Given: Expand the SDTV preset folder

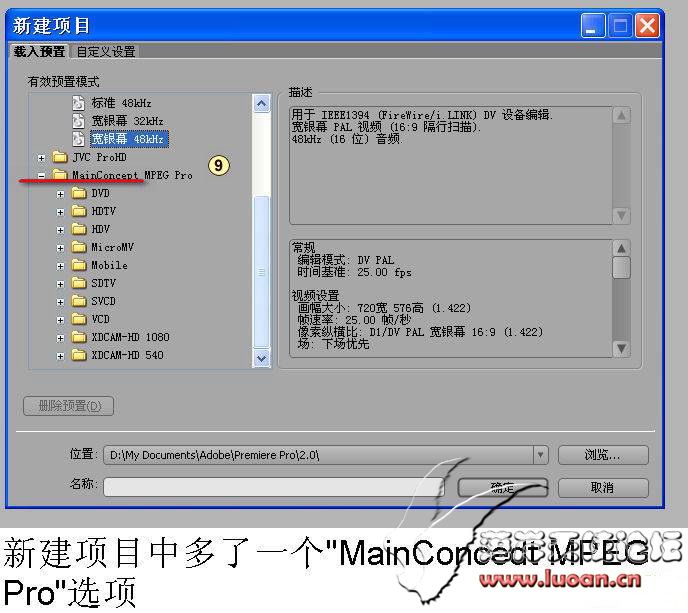Looking at the screenshot, I should (61, 284).
